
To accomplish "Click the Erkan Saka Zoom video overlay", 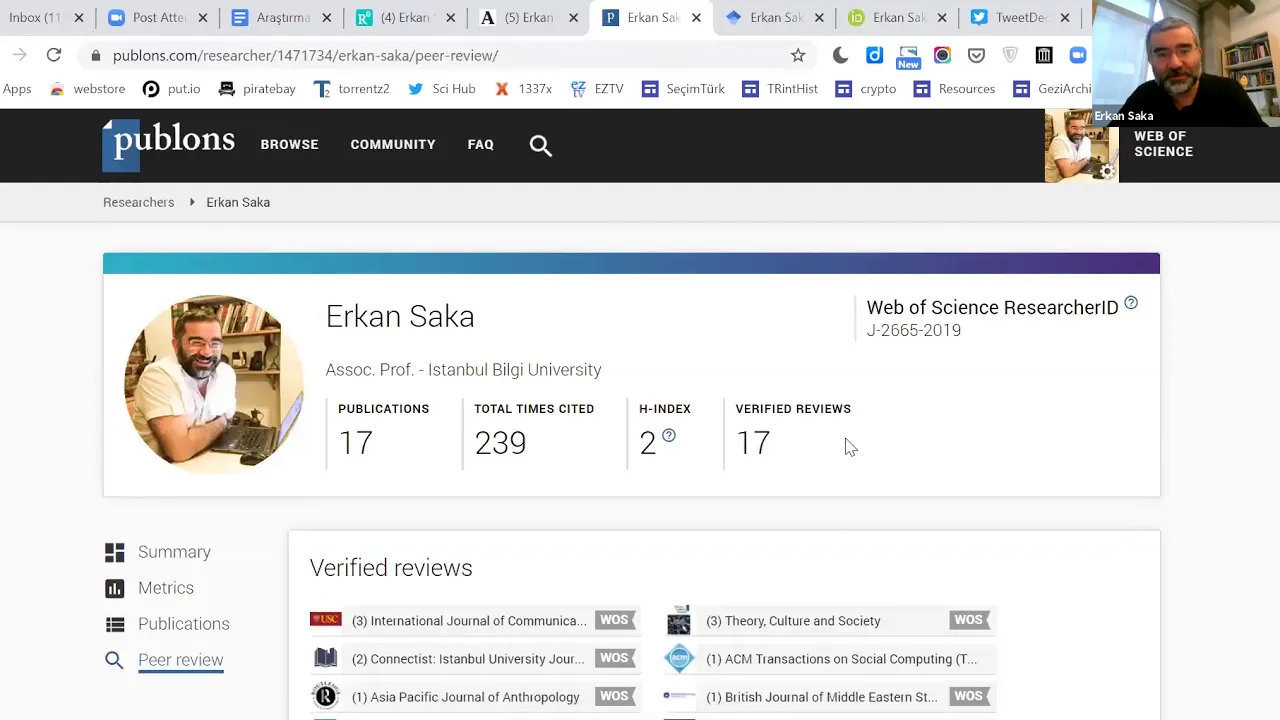I will [1186, 62].
